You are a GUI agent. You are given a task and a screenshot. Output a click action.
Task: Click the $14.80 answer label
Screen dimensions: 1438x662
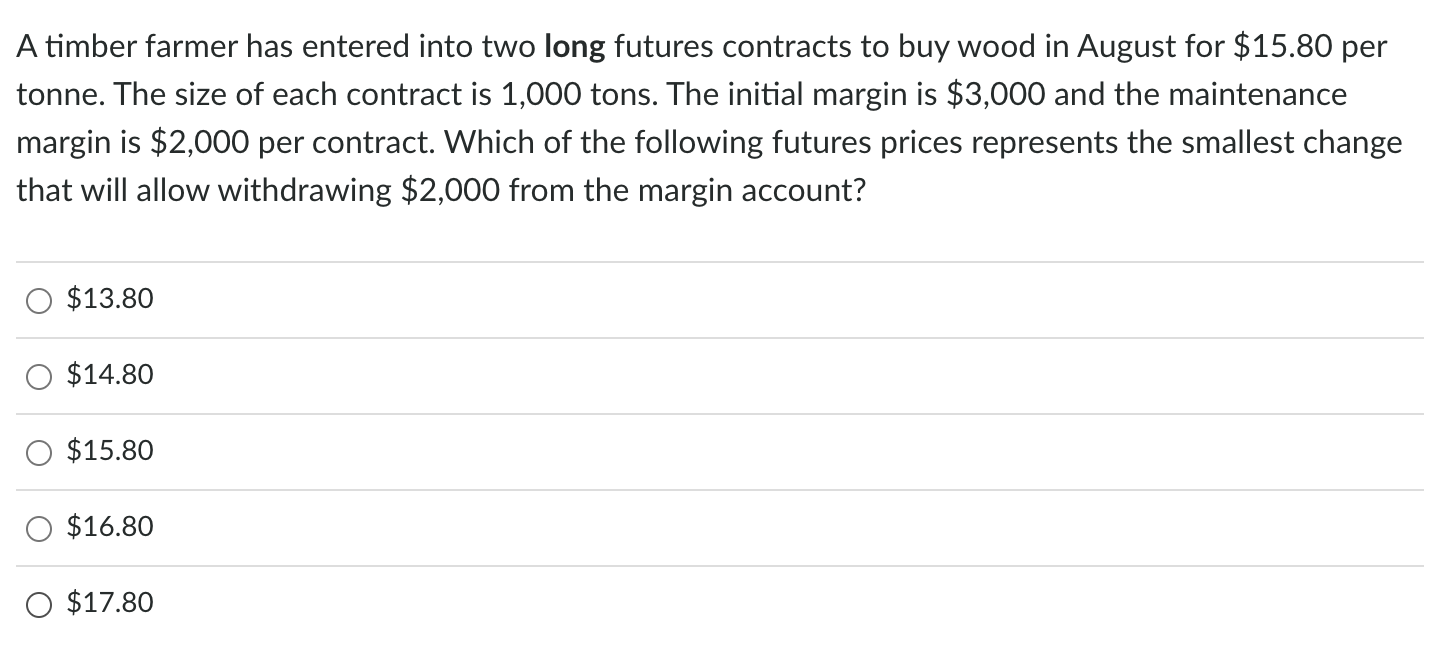[109, 375]
